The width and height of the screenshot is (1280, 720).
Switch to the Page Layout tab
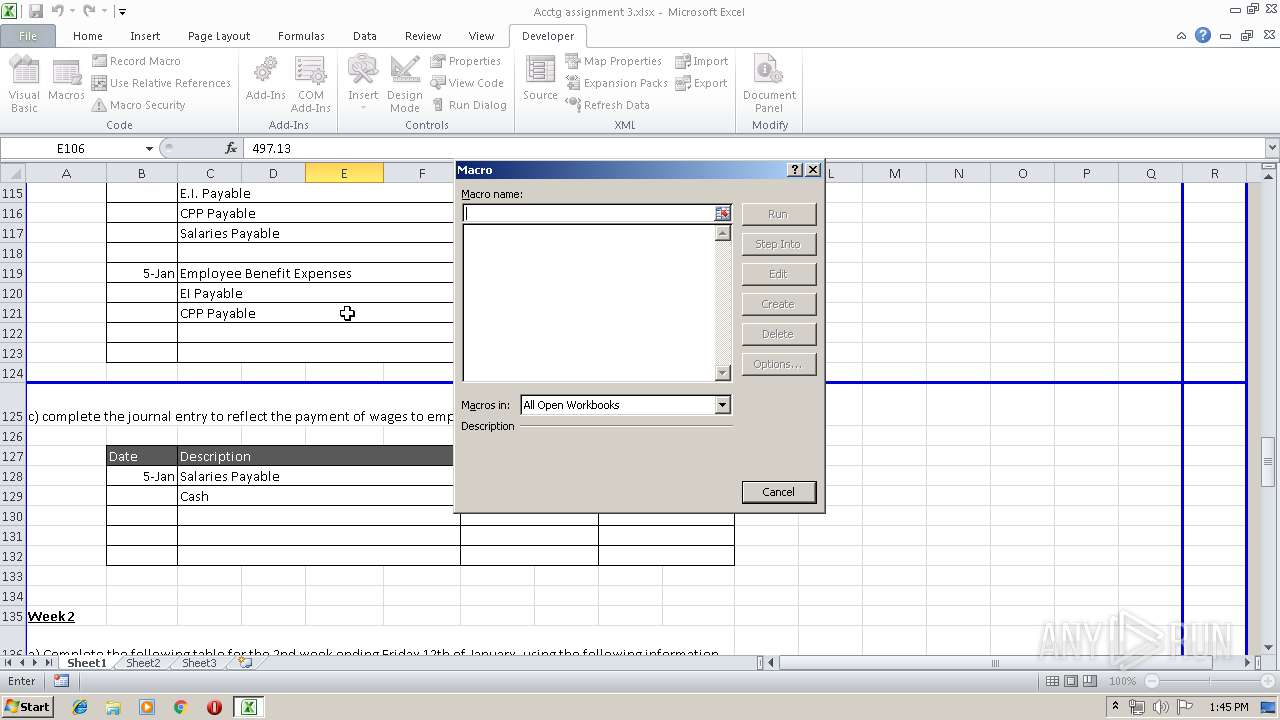pos(219,36)
